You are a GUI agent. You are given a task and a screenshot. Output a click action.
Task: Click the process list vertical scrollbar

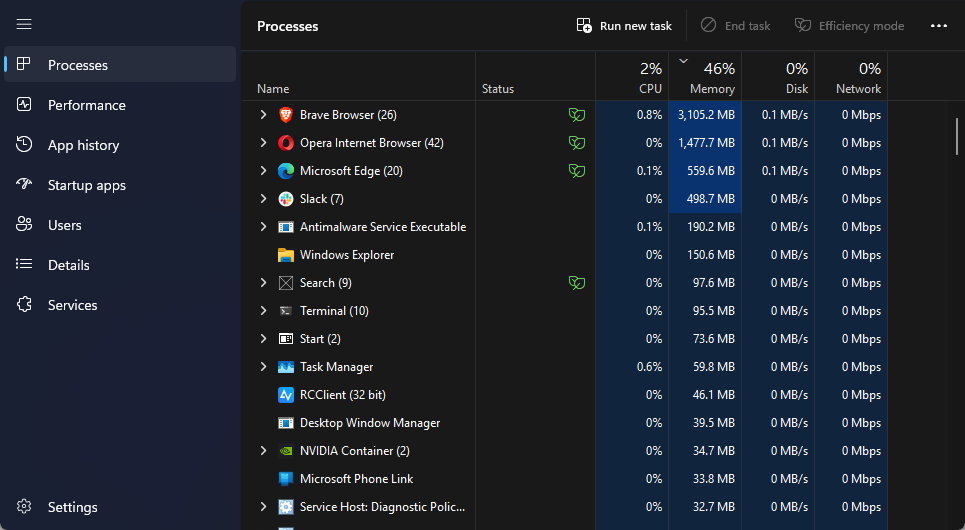(x=957, y=137)
